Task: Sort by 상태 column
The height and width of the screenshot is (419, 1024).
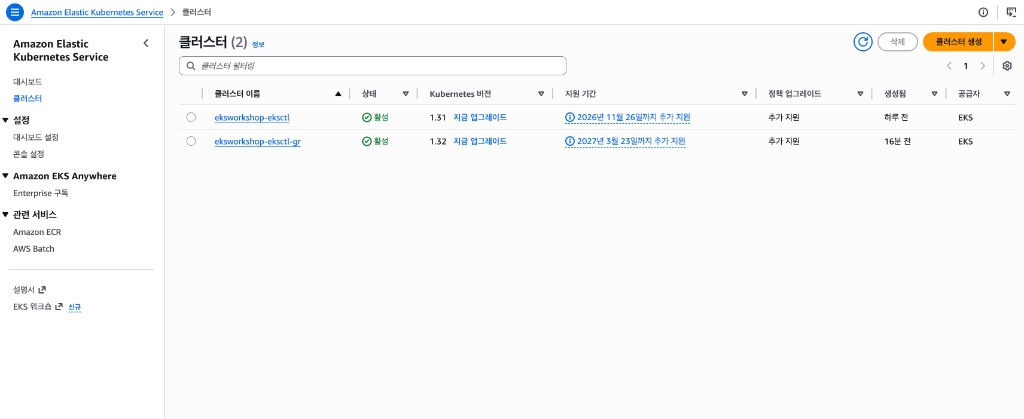Action: (x=406, y=94)
